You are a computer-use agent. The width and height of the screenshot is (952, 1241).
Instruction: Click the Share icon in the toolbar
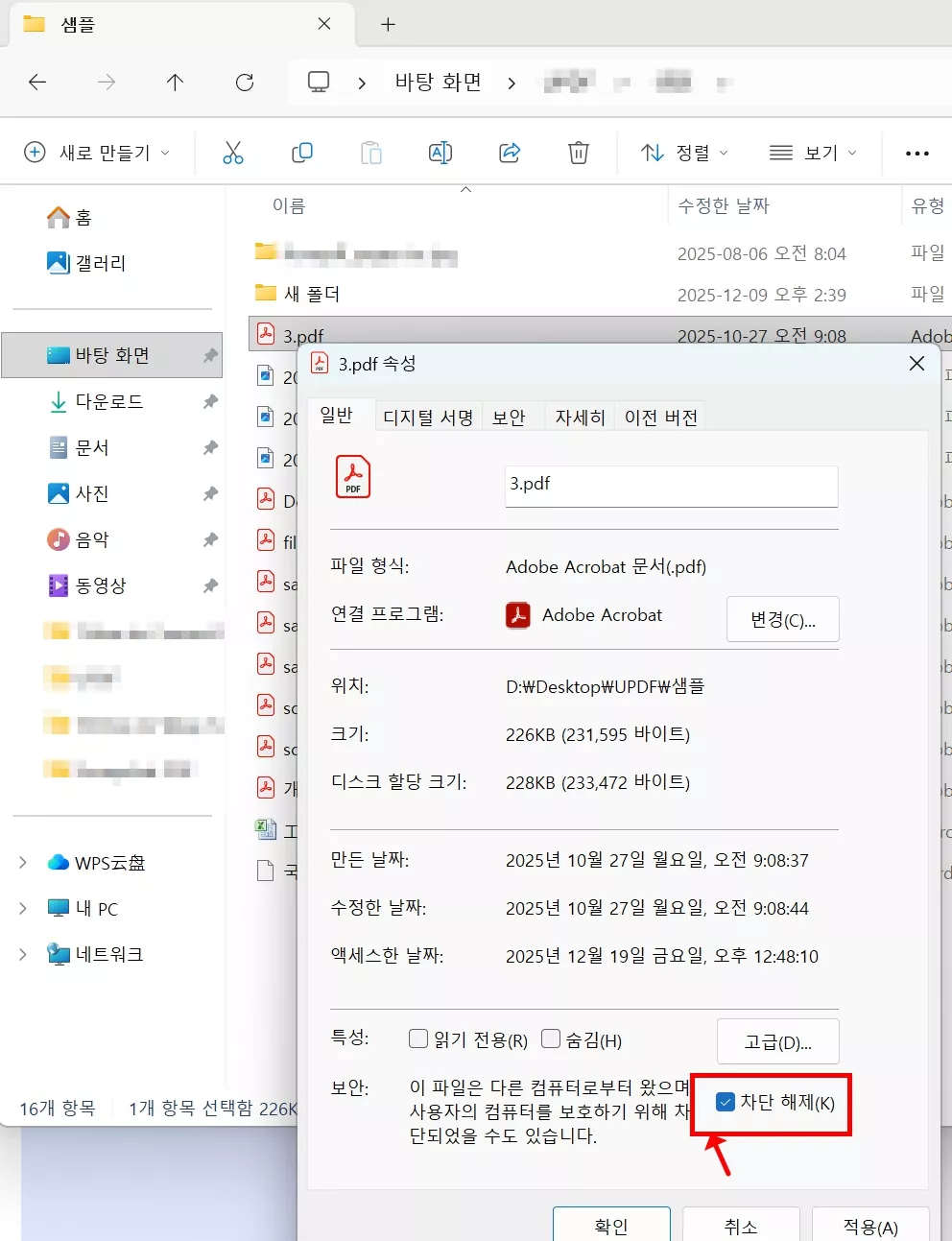pyautogui.click(x=509, y=152)
